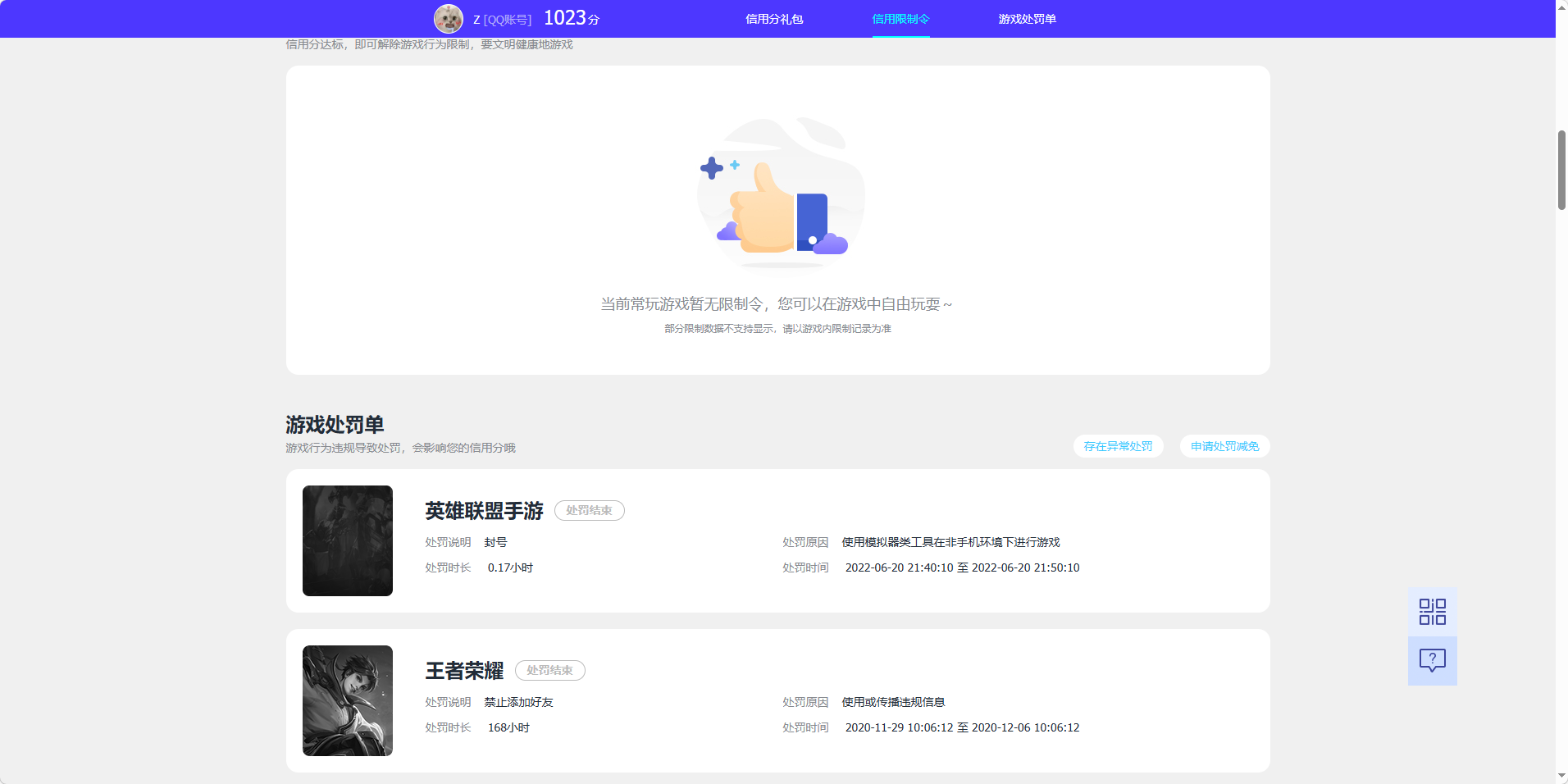Click the 游戏处罚单 section heading
The height and width of the screenshot is (784, 1568).
pos(336,425)
